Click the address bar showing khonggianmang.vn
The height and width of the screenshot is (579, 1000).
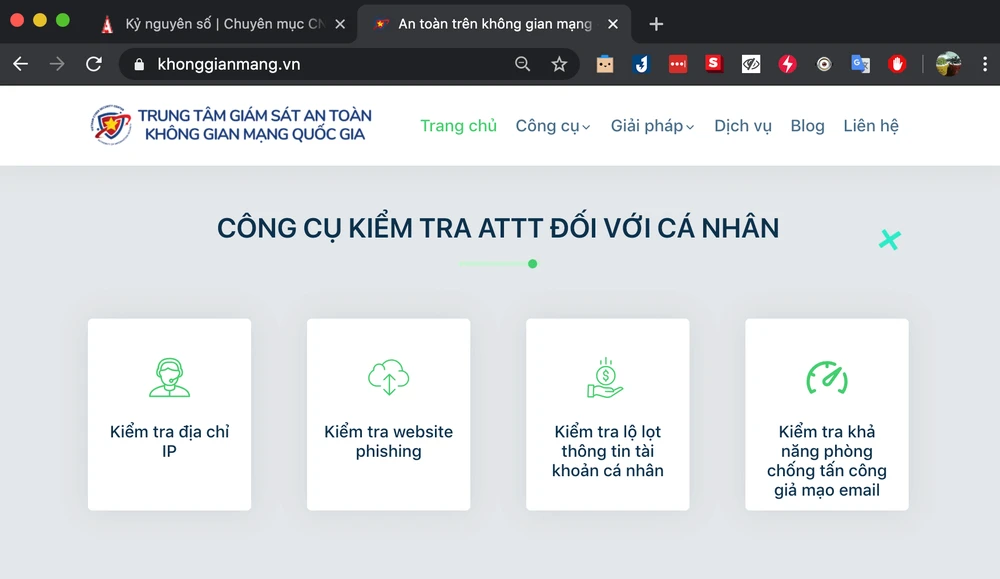320,64
